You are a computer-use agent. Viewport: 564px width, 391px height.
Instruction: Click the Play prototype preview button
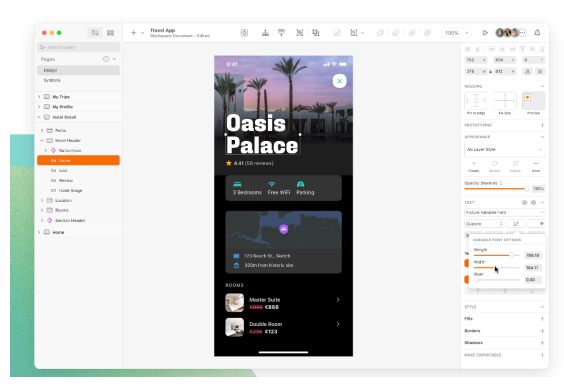point(485,33)
